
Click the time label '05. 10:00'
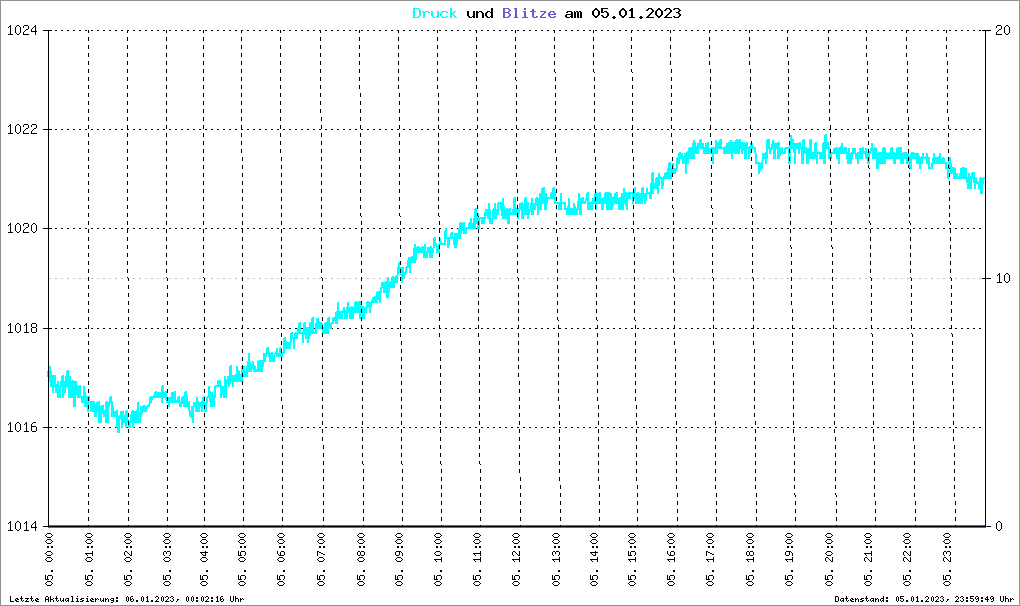(438, 560)
